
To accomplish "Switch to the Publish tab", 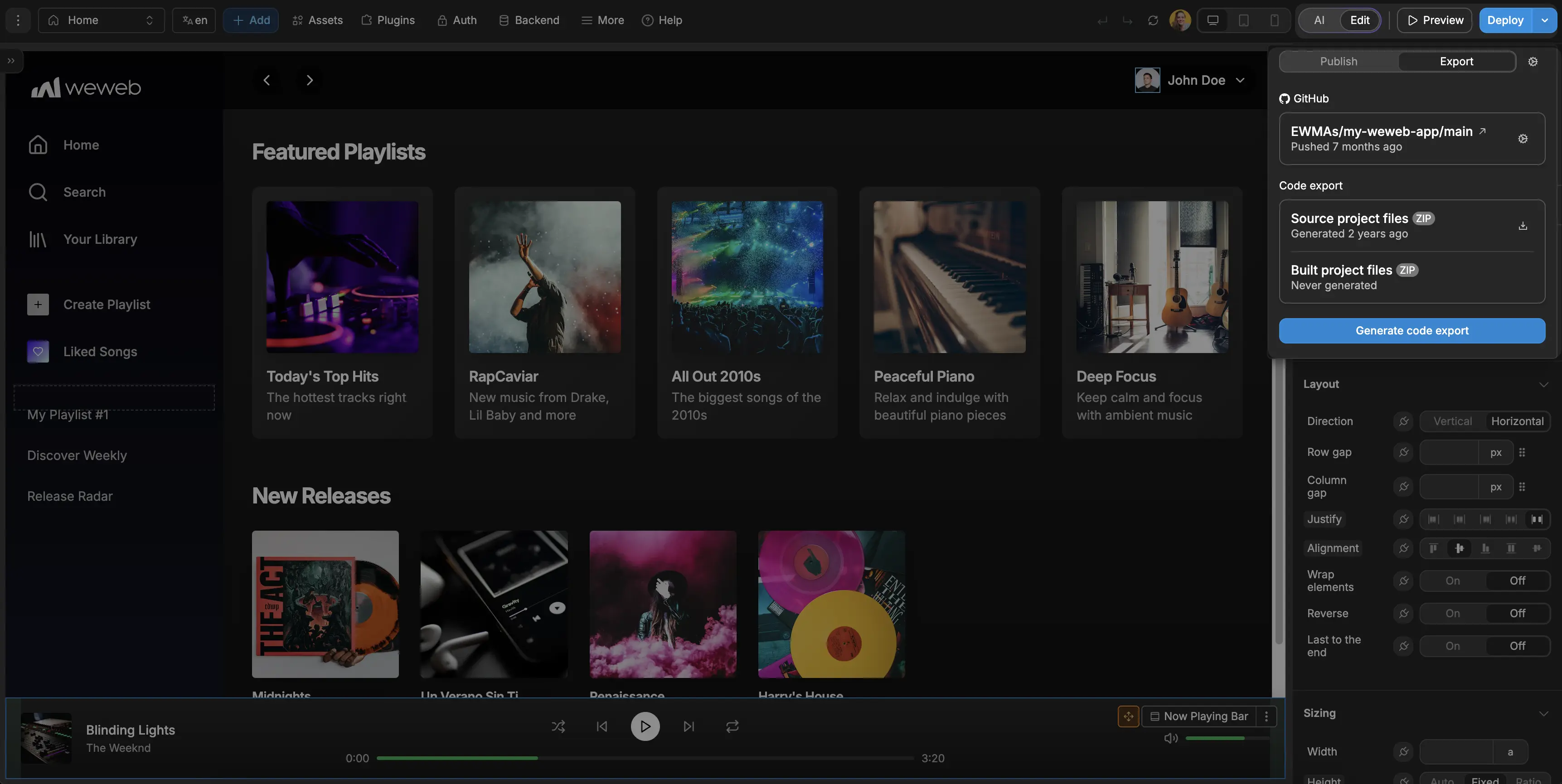I will pyautogui.click(x=1338, y=61).
